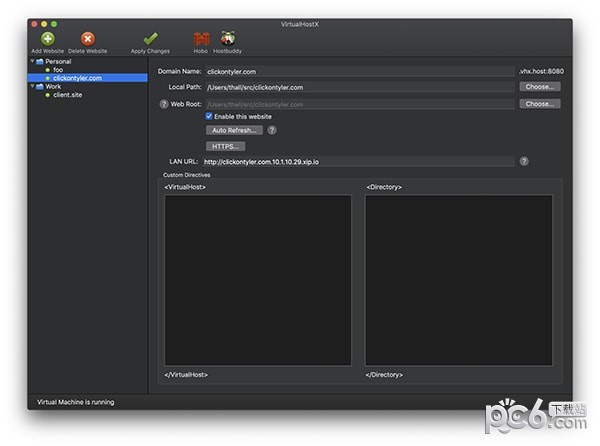Open the HTTPS settings button
Viewport: 600px width, 446px height.
click(226, 146)
